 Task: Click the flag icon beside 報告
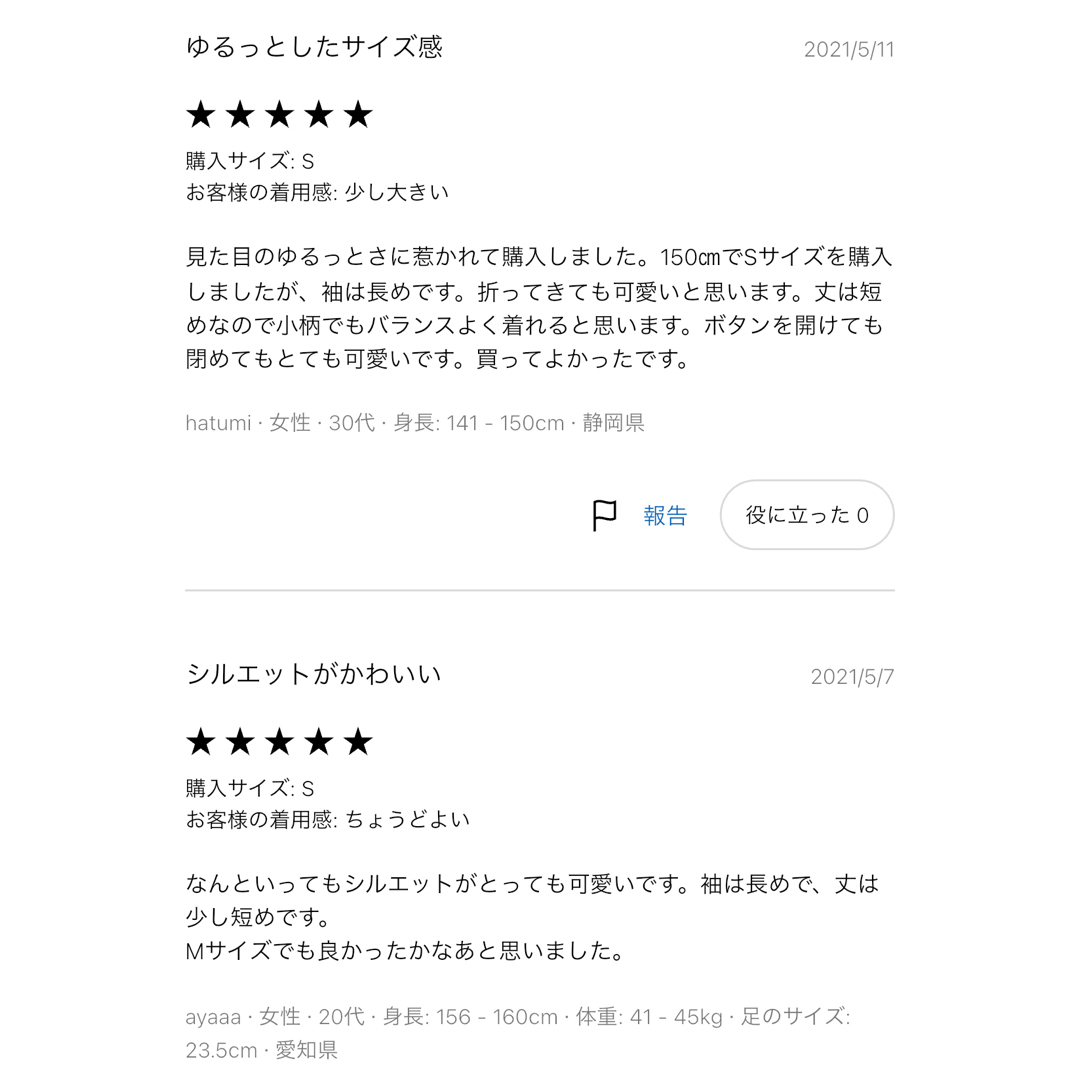[604, 515]
